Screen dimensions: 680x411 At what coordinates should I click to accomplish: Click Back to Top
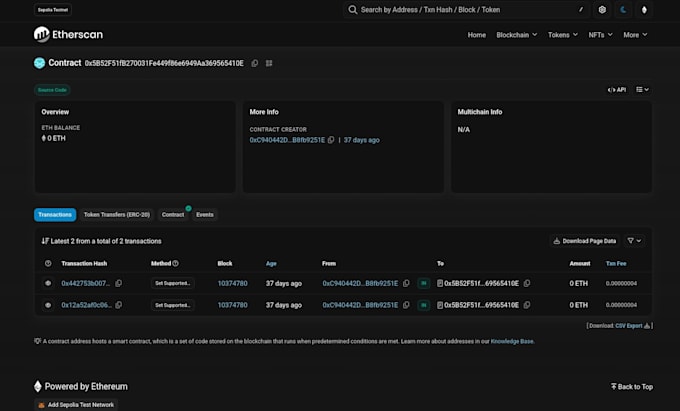tap(631, 386)
